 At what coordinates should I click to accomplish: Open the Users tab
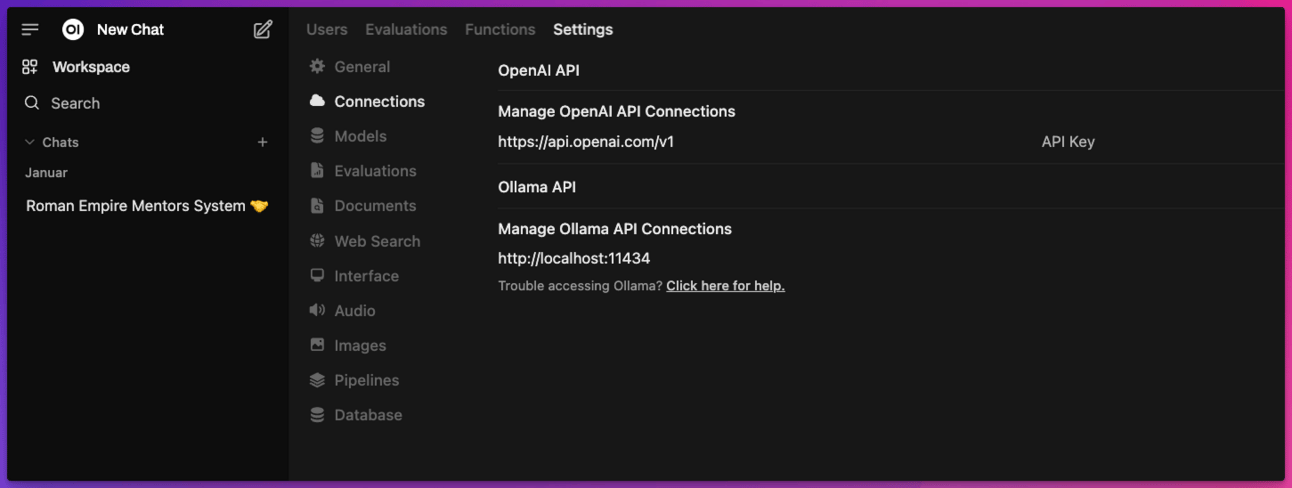[x=327, y=30]
